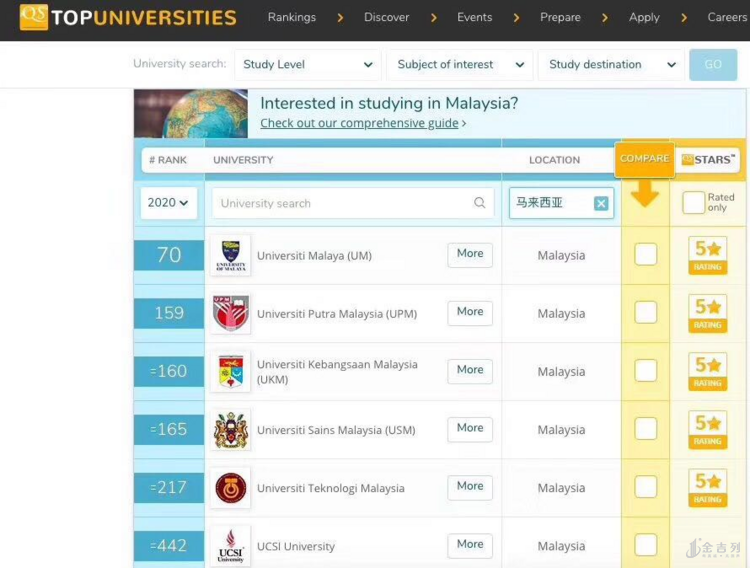Viewport: 750px width, 568px height.
Task: Click the magnifier icon in University search
Action: [x=479, y=203]
